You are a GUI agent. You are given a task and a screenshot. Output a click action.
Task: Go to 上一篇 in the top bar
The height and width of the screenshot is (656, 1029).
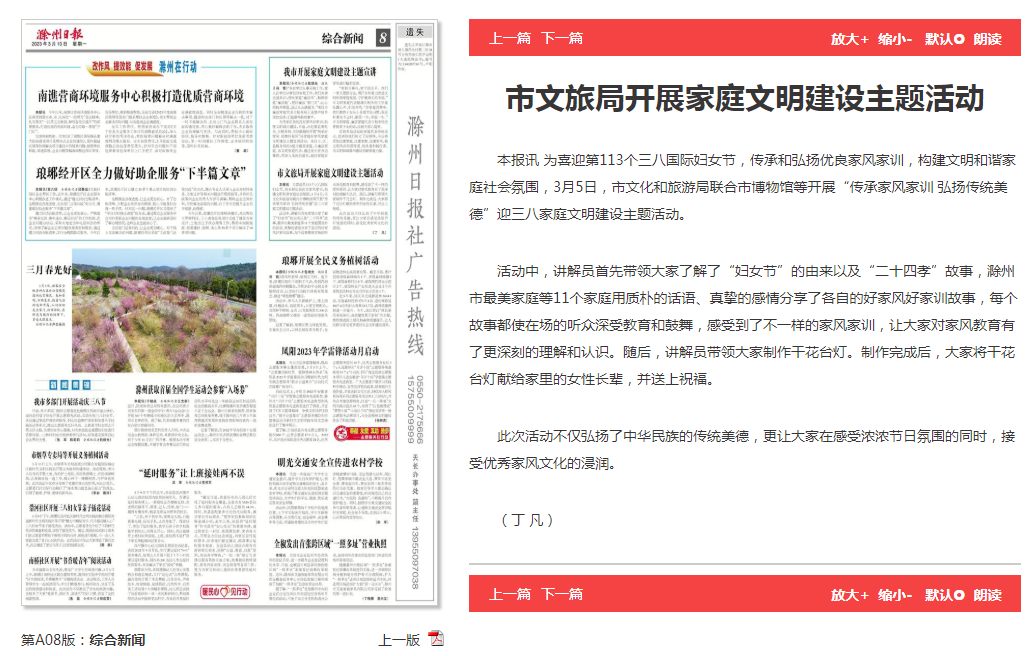pyautogui.click(x=510, y=39)
